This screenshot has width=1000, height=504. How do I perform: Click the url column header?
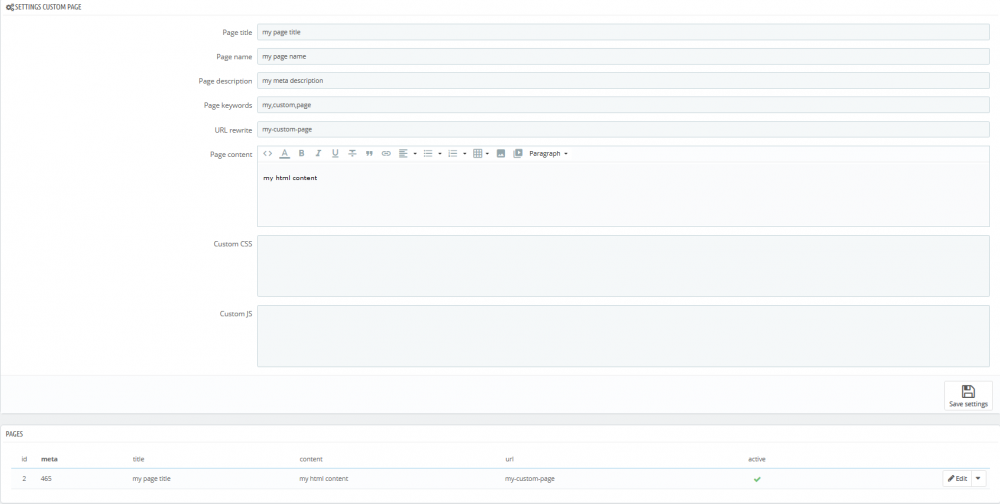(509, 459)
